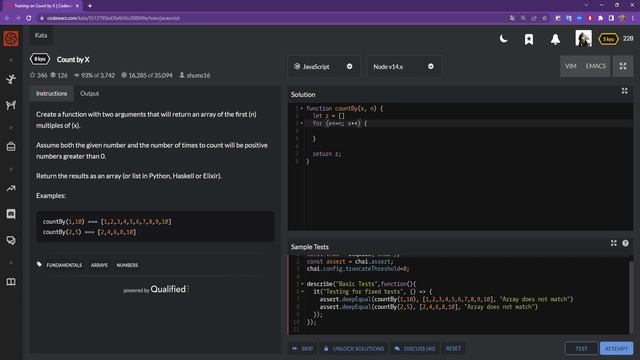Open the user avatar profile menu
This screenshot has height=360, width=640.
[x=583, y=38]
